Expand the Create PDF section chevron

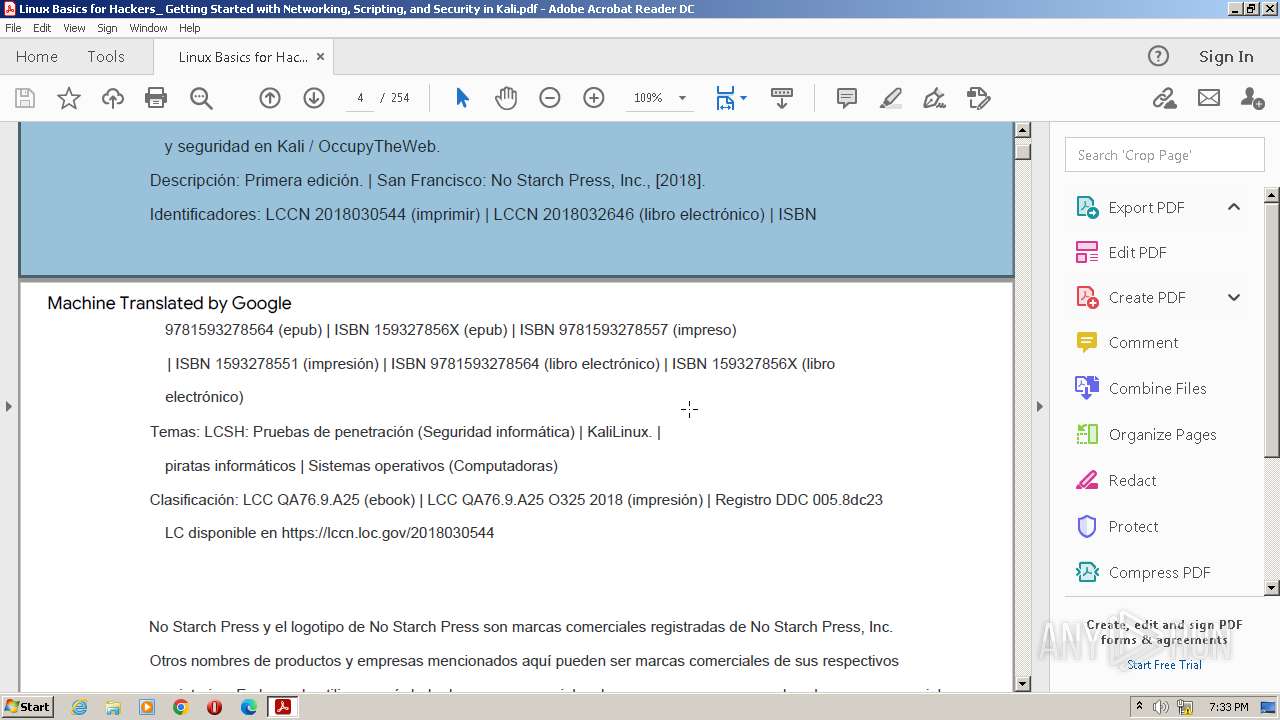pos(1233,297)
